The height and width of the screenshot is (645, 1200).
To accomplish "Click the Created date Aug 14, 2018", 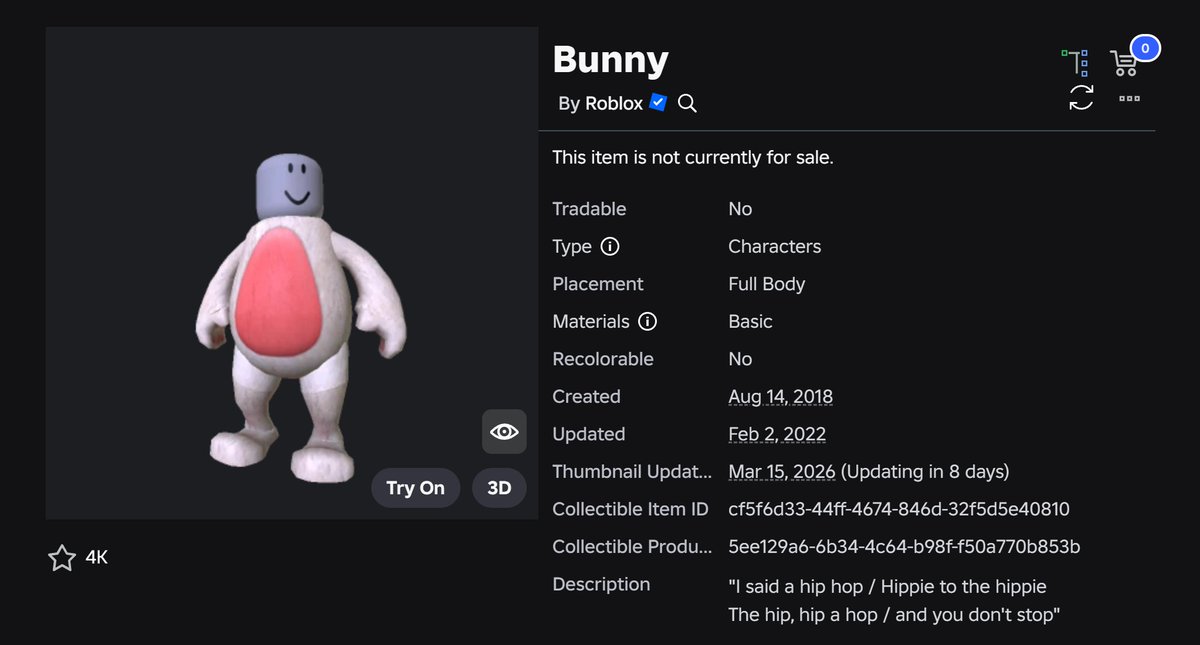I will pos(781,397).
